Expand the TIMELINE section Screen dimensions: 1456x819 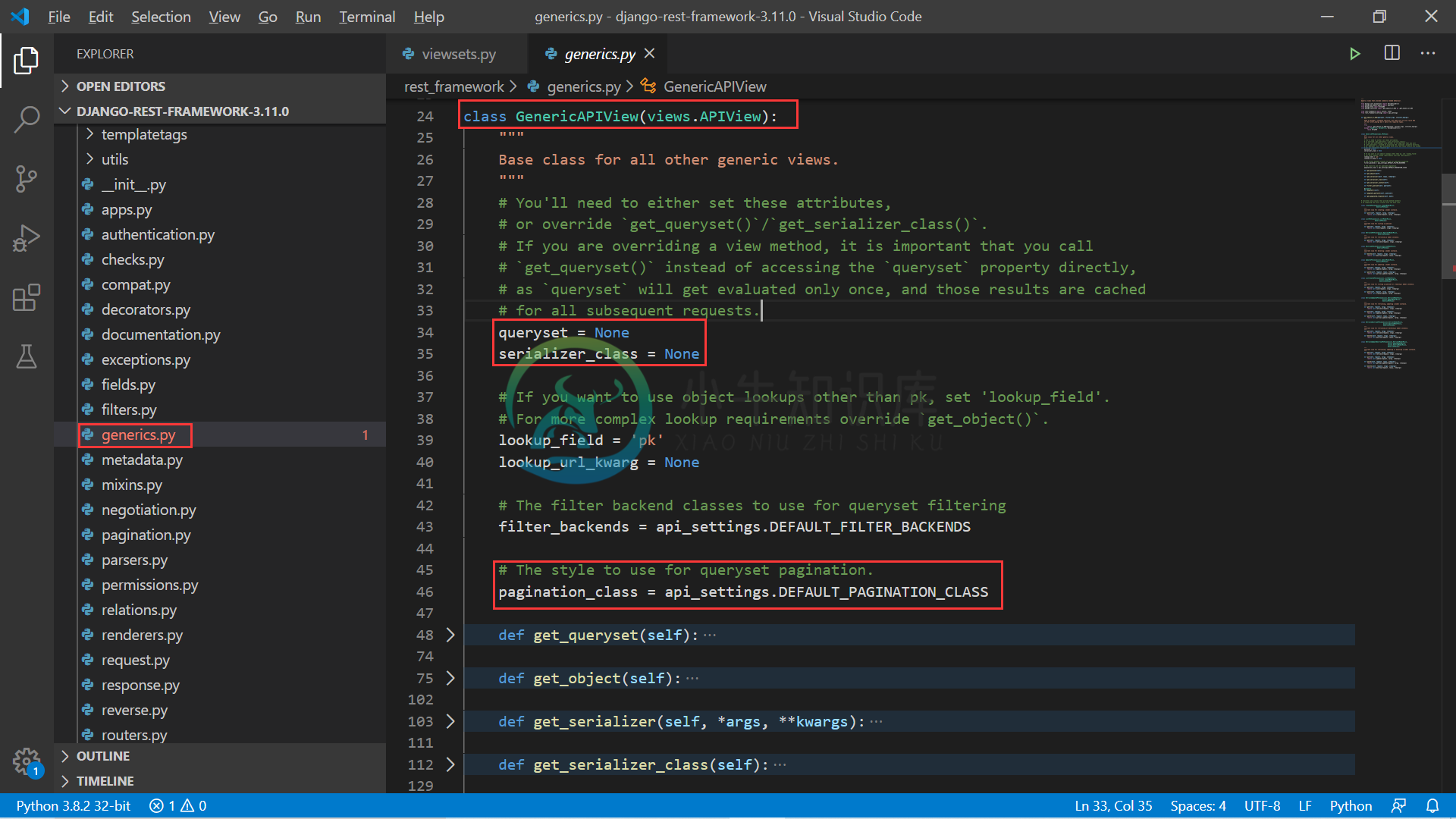[220, 781]
